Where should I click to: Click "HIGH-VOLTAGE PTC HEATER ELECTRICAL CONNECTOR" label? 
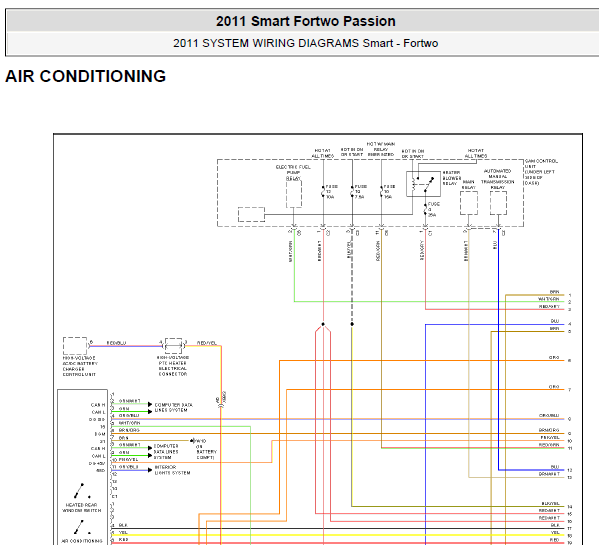[173, 366]
